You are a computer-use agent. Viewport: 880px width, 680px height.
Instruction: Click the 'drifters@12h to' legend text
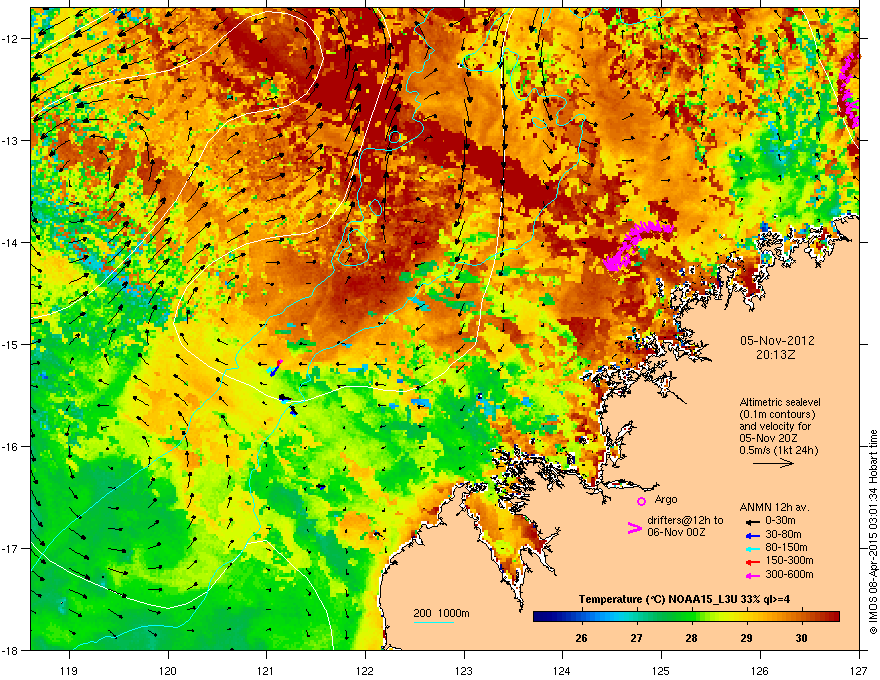click(x=685, y=521)
